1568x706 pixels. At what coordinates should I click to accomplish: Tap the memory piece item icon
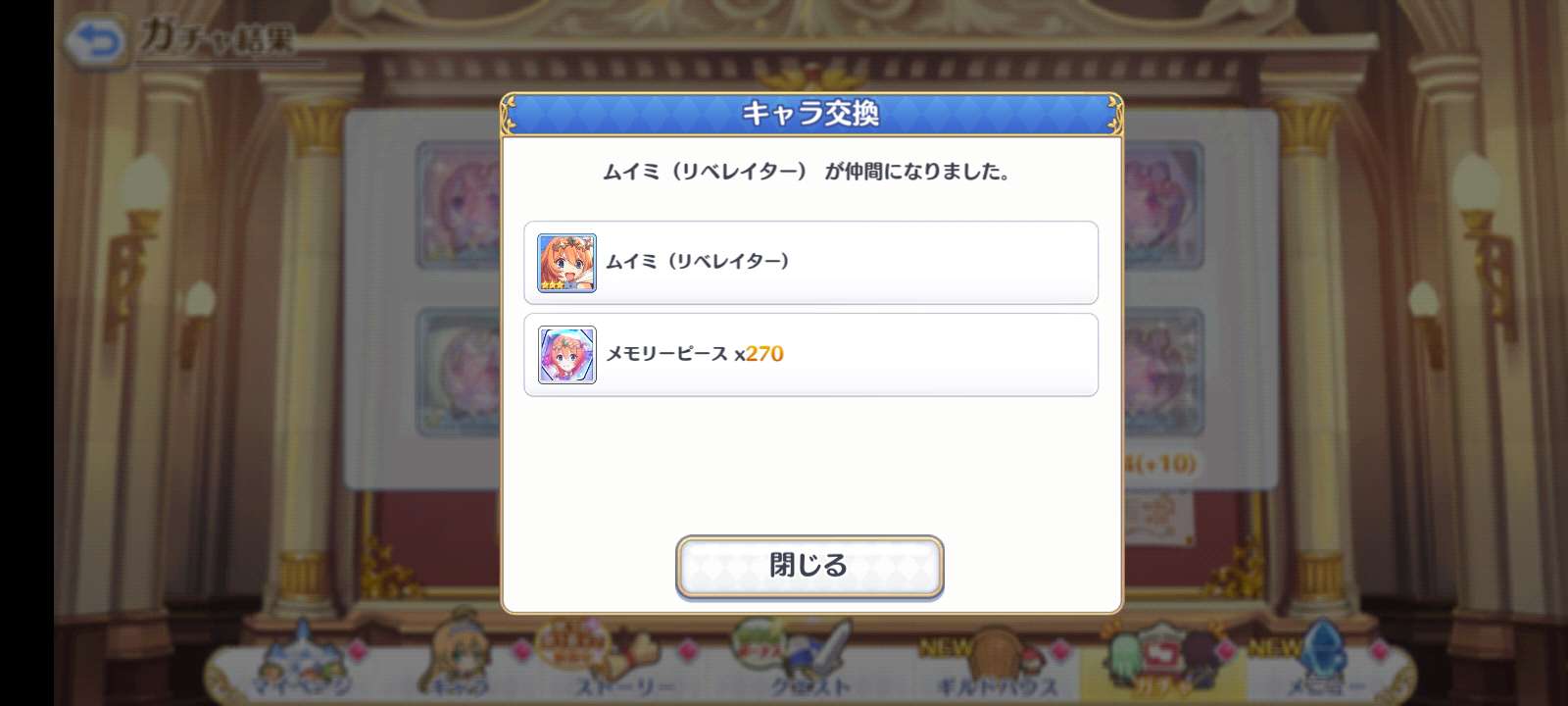(566, 355)
